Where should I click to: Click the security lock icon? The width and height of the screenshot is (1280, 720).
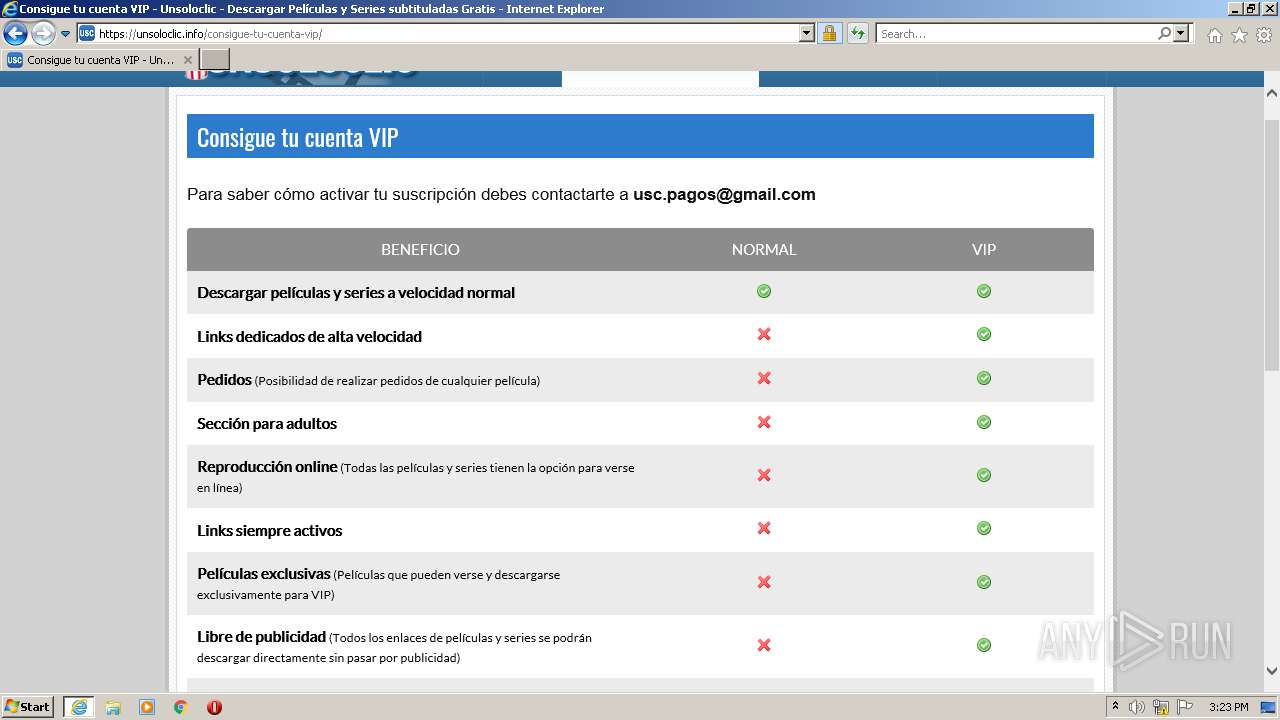click(829, 34)
